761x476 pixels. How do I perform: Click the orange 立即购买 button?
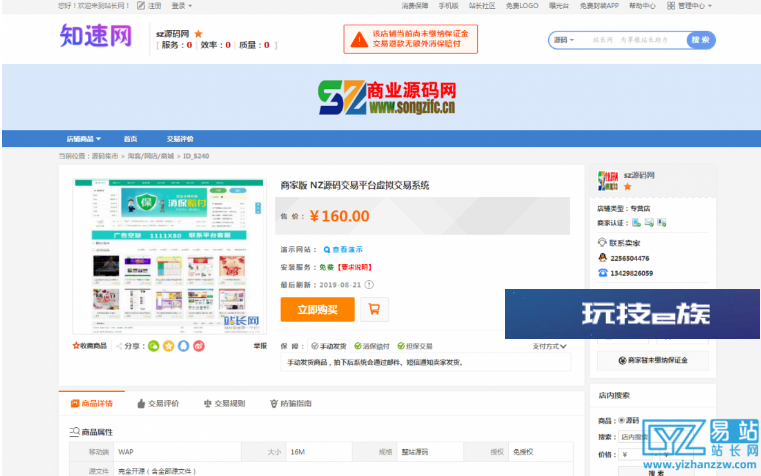click(317, 310)
